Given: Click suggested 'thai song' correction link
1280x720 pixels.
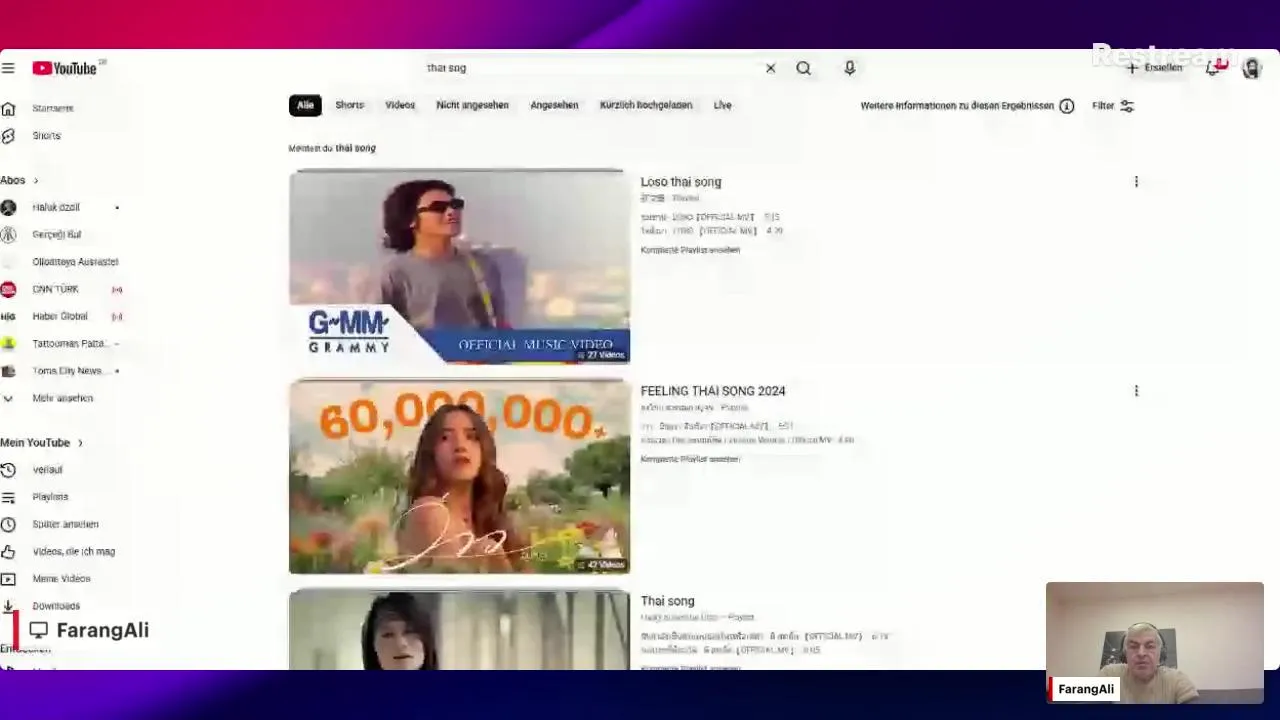Looking at the screenshot, I should coord(355,148).
